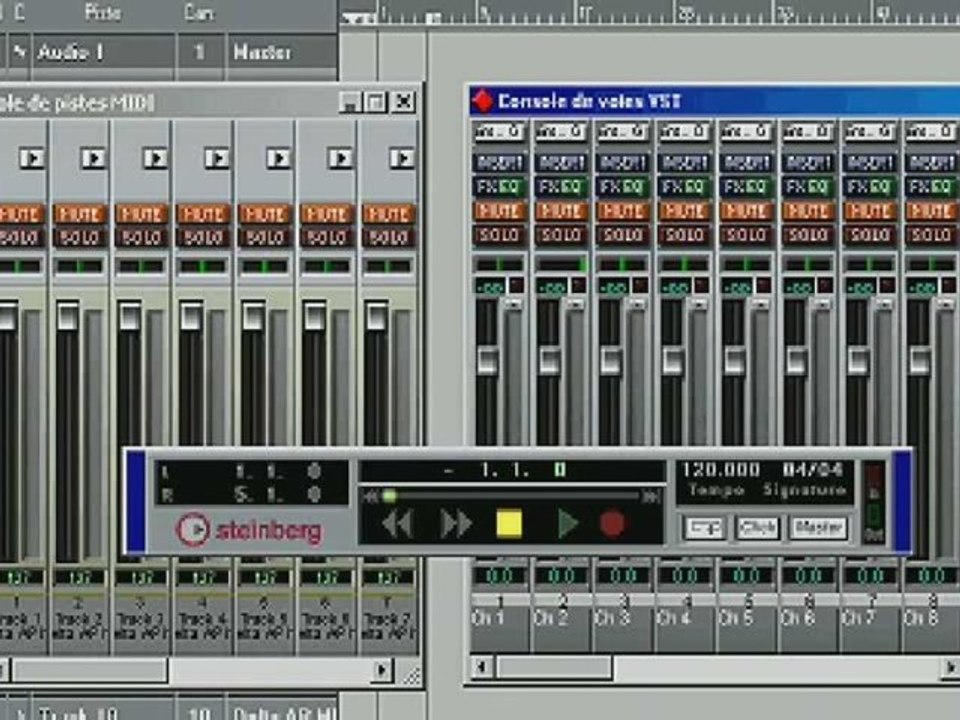Open FX EQ panel for Ch 8
The height and width of the screenshot is (720, 960).
(x=931, y=187)
